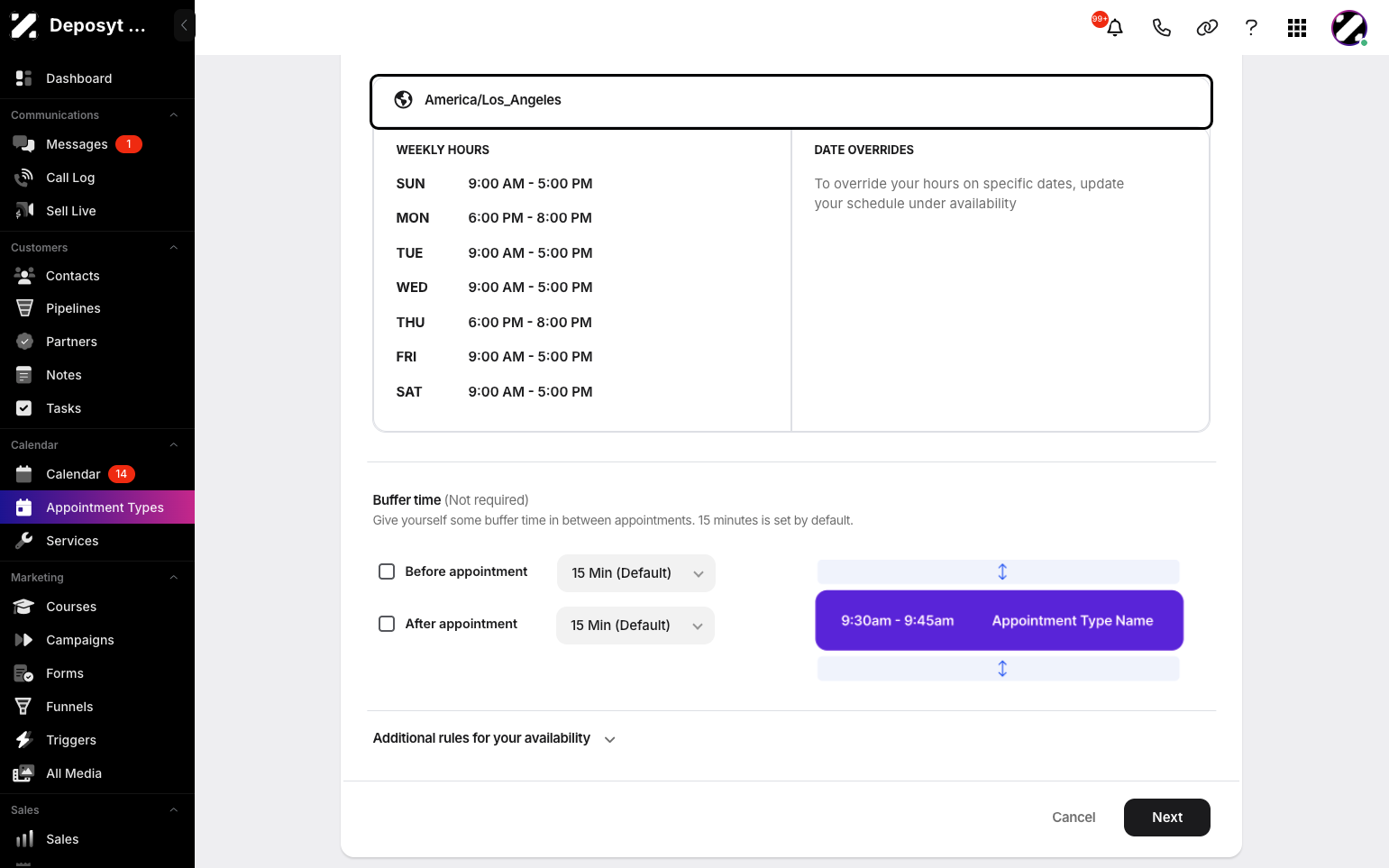The width and height of the screenshot is (1389, 868).
Task: Collapse the Customers sidebar section
Action: tap(174, 248)
